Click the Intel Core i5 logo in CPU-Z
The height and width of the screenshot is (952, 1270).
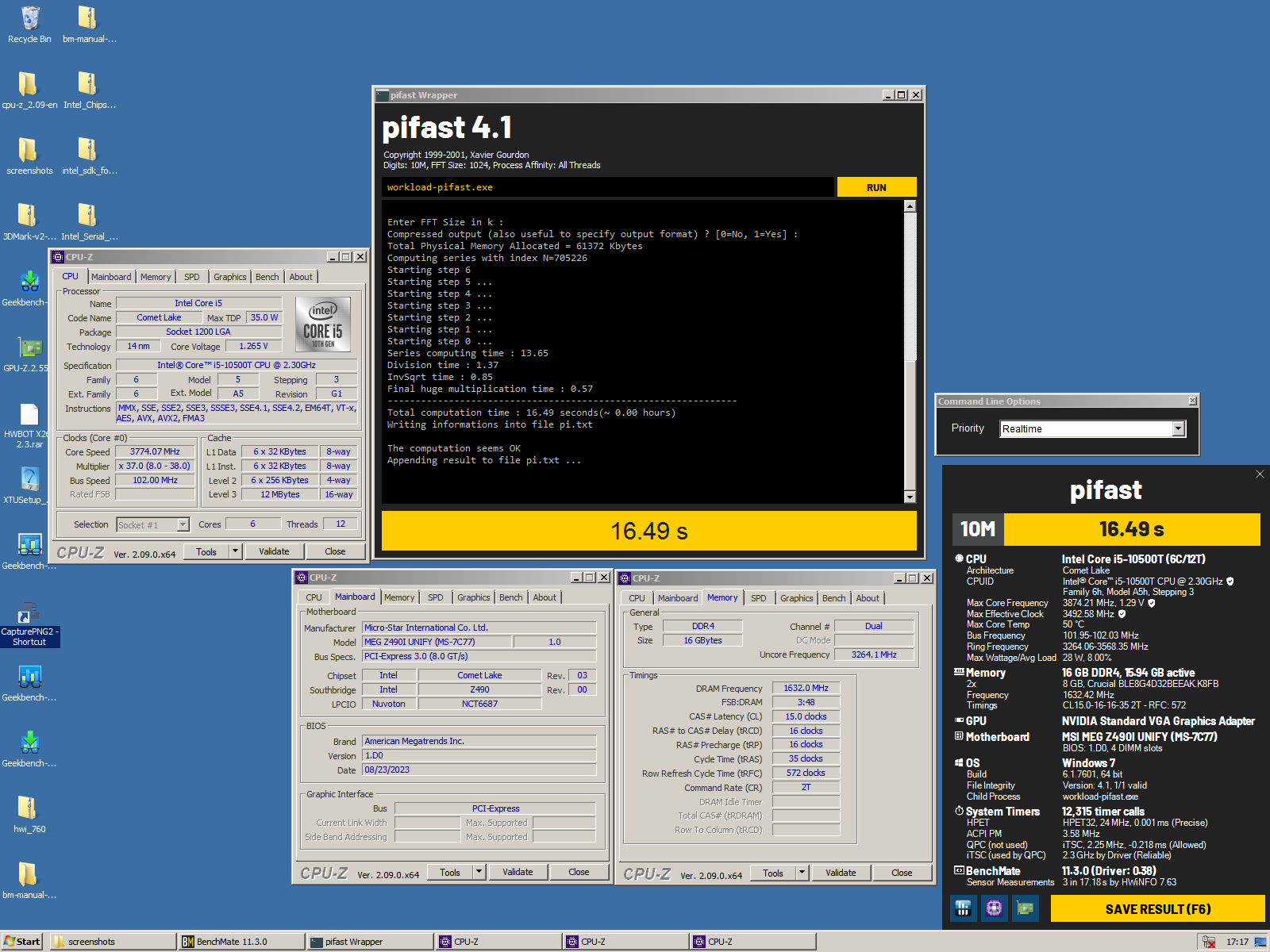pos(323,323)
